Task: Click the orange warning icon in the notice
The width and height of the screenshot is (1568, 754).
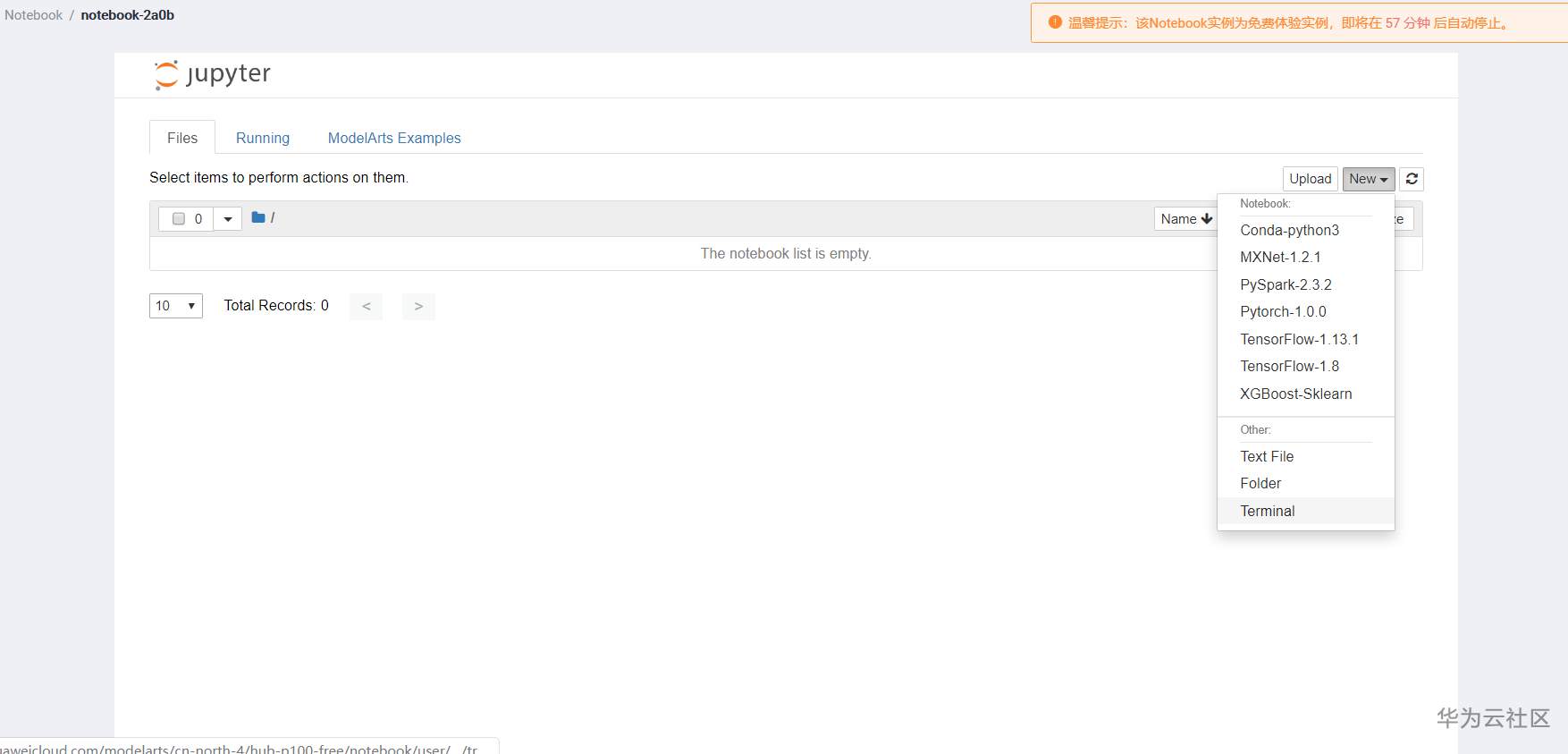Action: point(1055,22)
